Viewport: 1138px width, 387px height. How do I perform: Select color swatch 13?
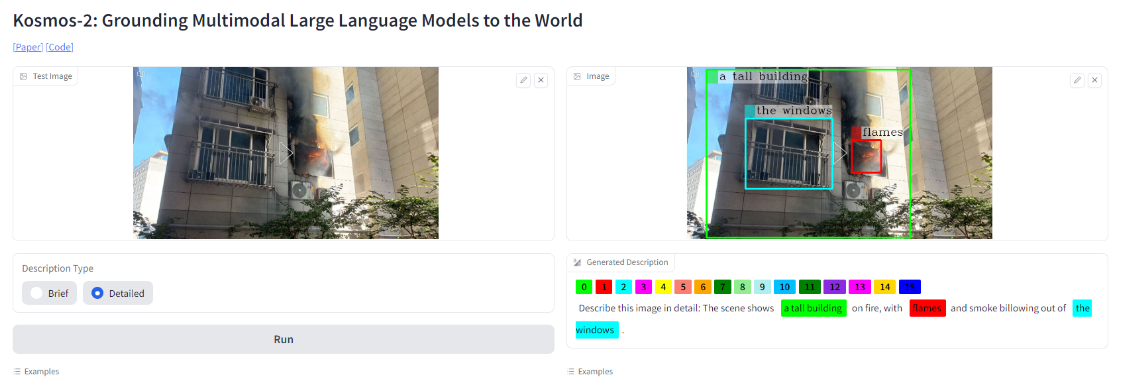(x=859, y=287)
